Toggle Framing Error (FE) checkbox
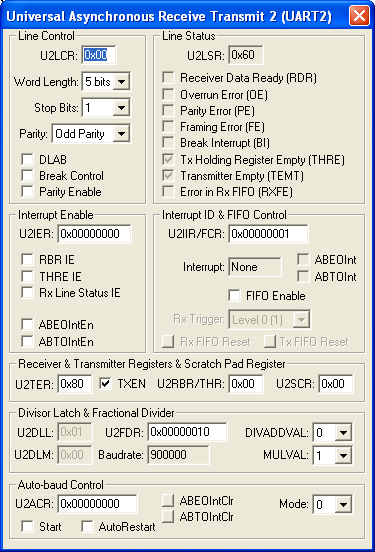The image size is (375, 552). pyautogui.click(x=168, y=126)
